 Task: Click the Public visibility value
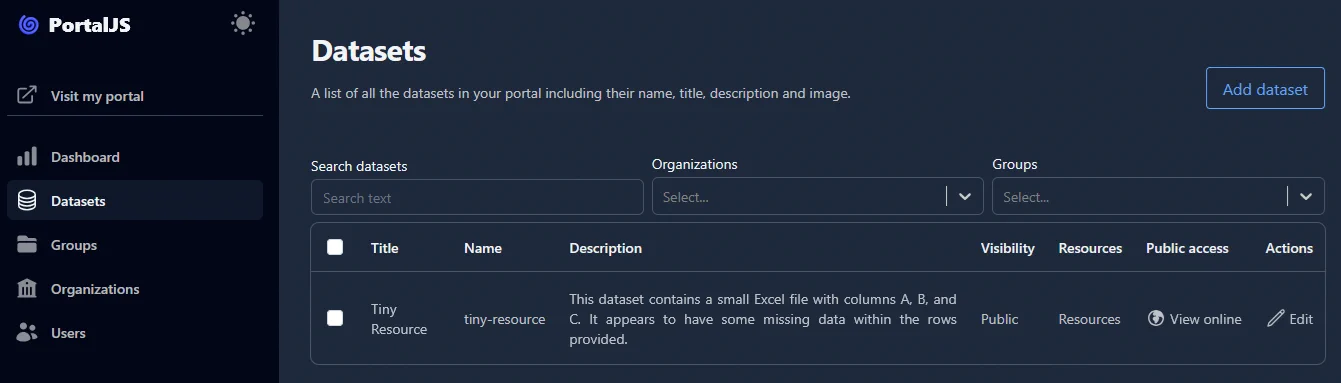pyautogui.click(x=1000, y=319)
